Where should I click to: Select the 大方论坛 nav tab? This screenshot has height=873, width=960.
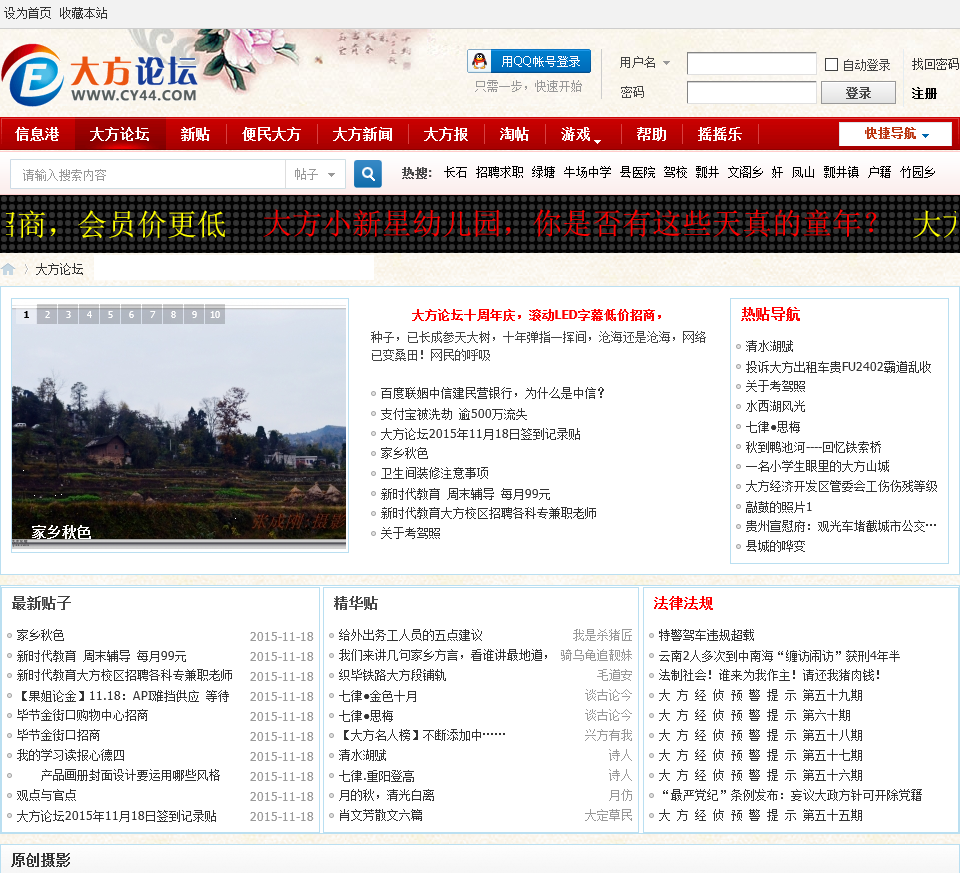(x=119, y=134)
